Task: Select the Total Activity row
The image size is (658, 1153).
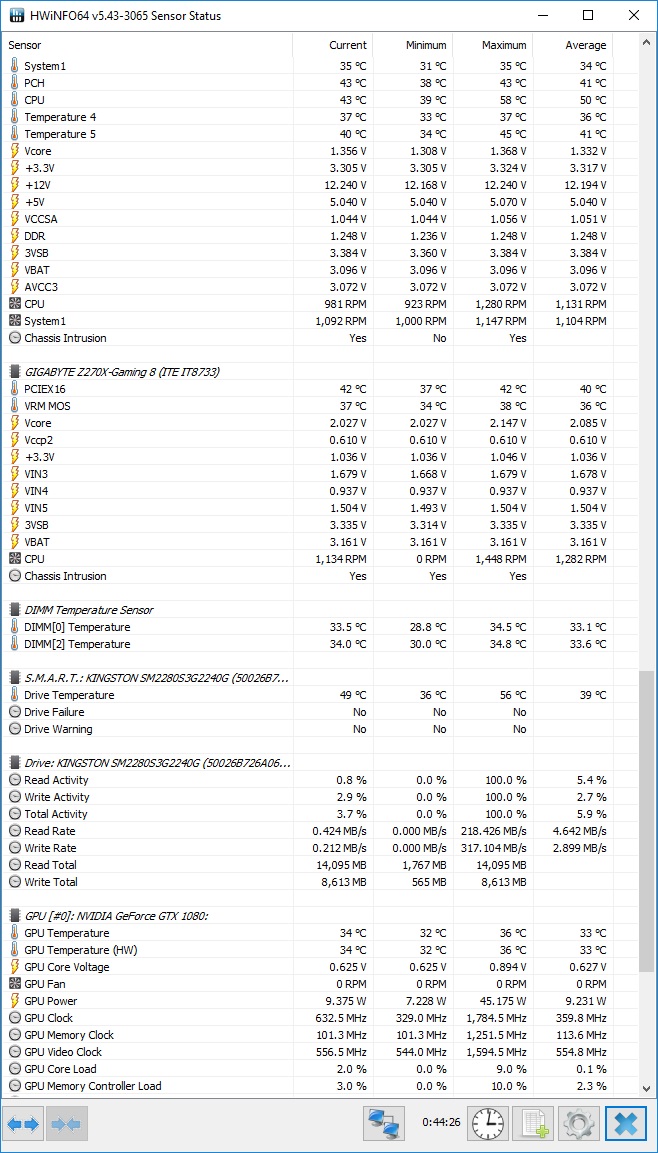Action: click(x=307, y=813)
